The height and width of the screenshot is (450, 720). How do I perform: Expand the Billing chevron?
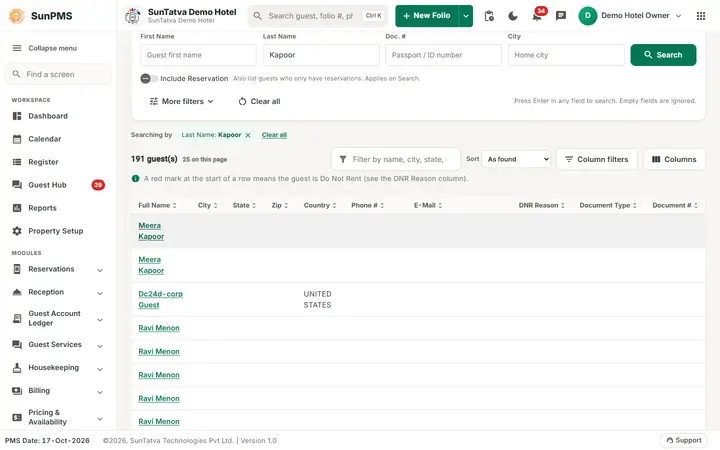[x=100, y=392]
